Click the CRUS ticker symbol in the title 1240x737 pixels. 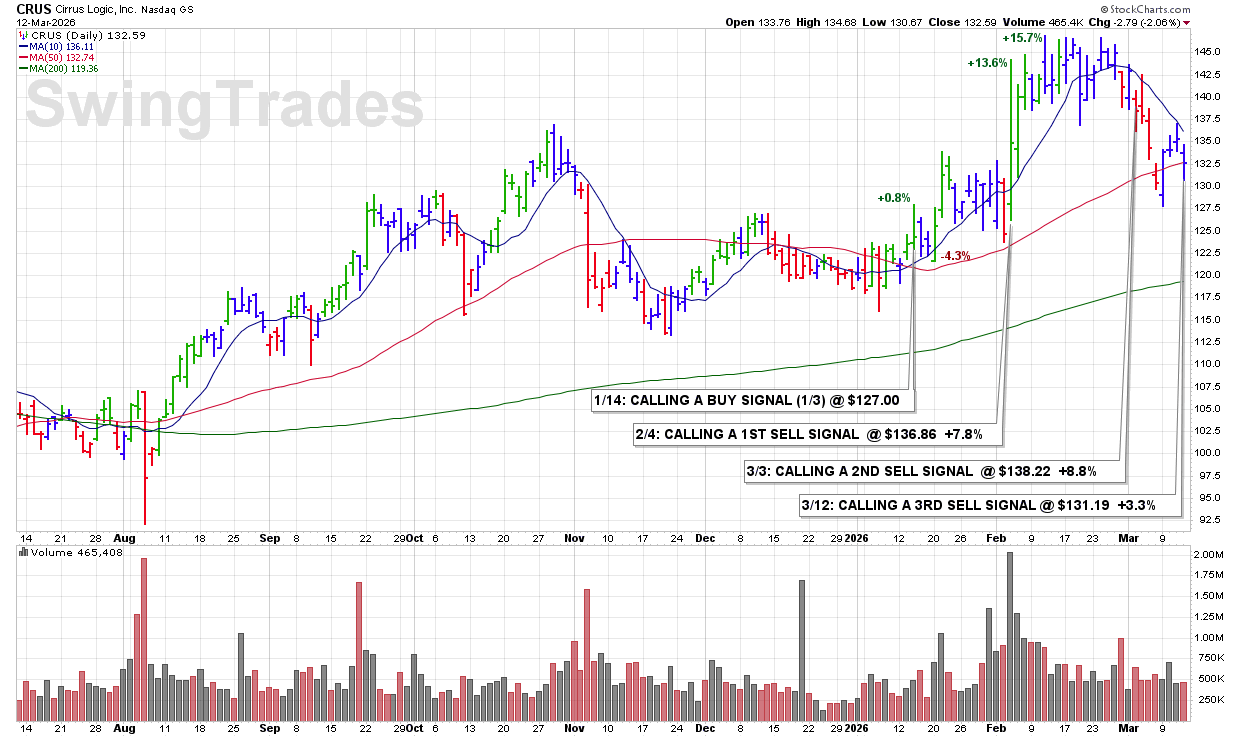pos(35,7)
